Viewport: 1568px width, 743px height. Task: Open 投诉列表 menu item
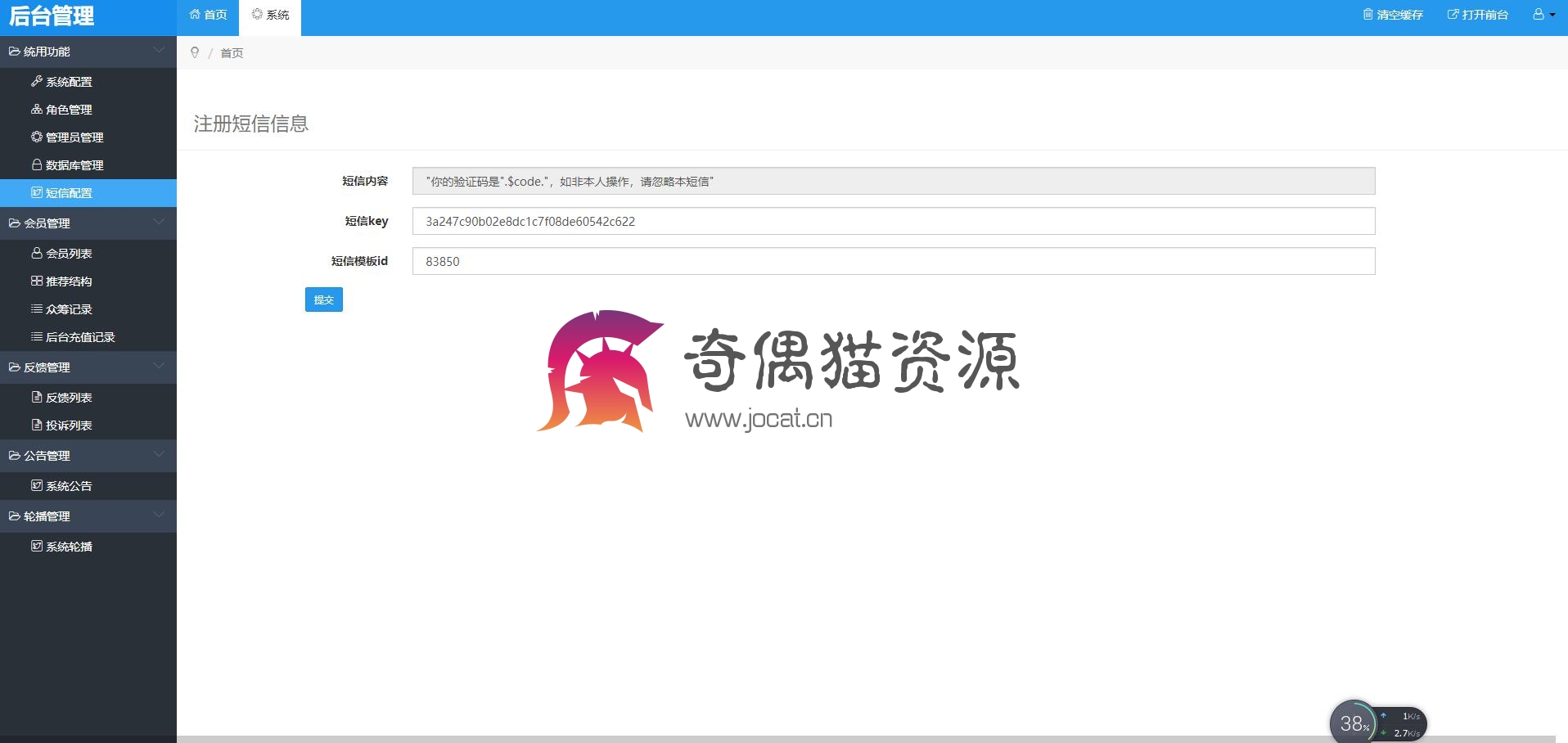pos(88,426)
